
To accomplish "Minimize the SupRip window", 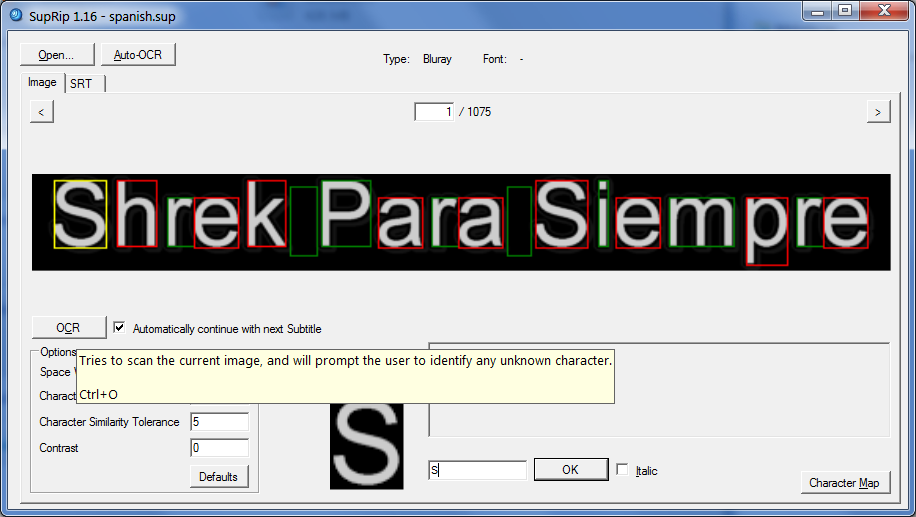I will tap(818, 11).
